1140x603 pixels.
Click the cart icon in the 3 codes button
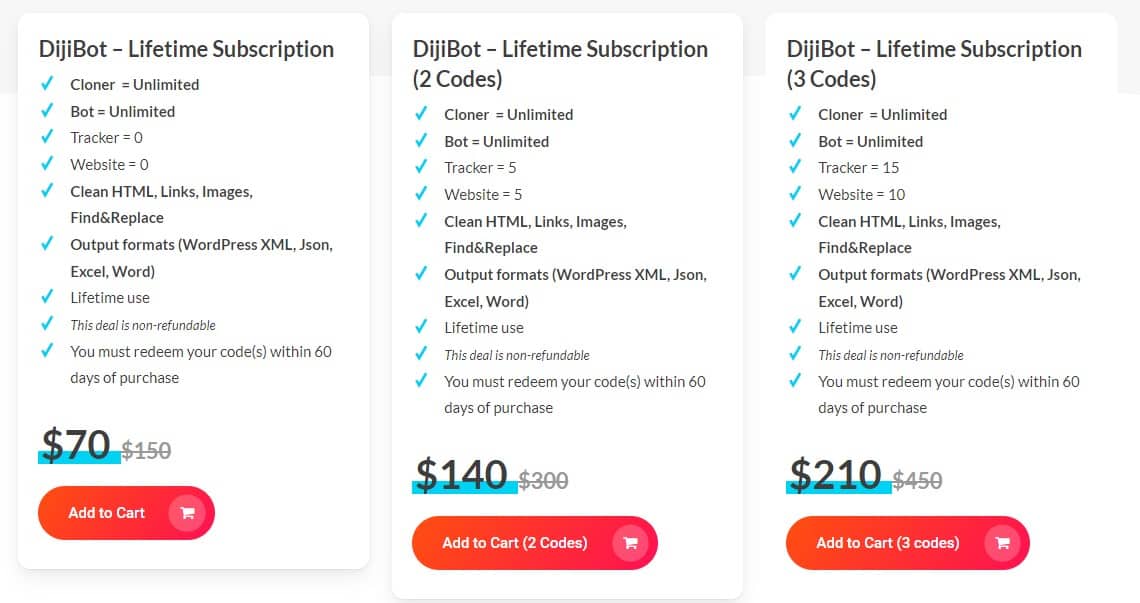pyautogui.click(x=1002, y=543)
